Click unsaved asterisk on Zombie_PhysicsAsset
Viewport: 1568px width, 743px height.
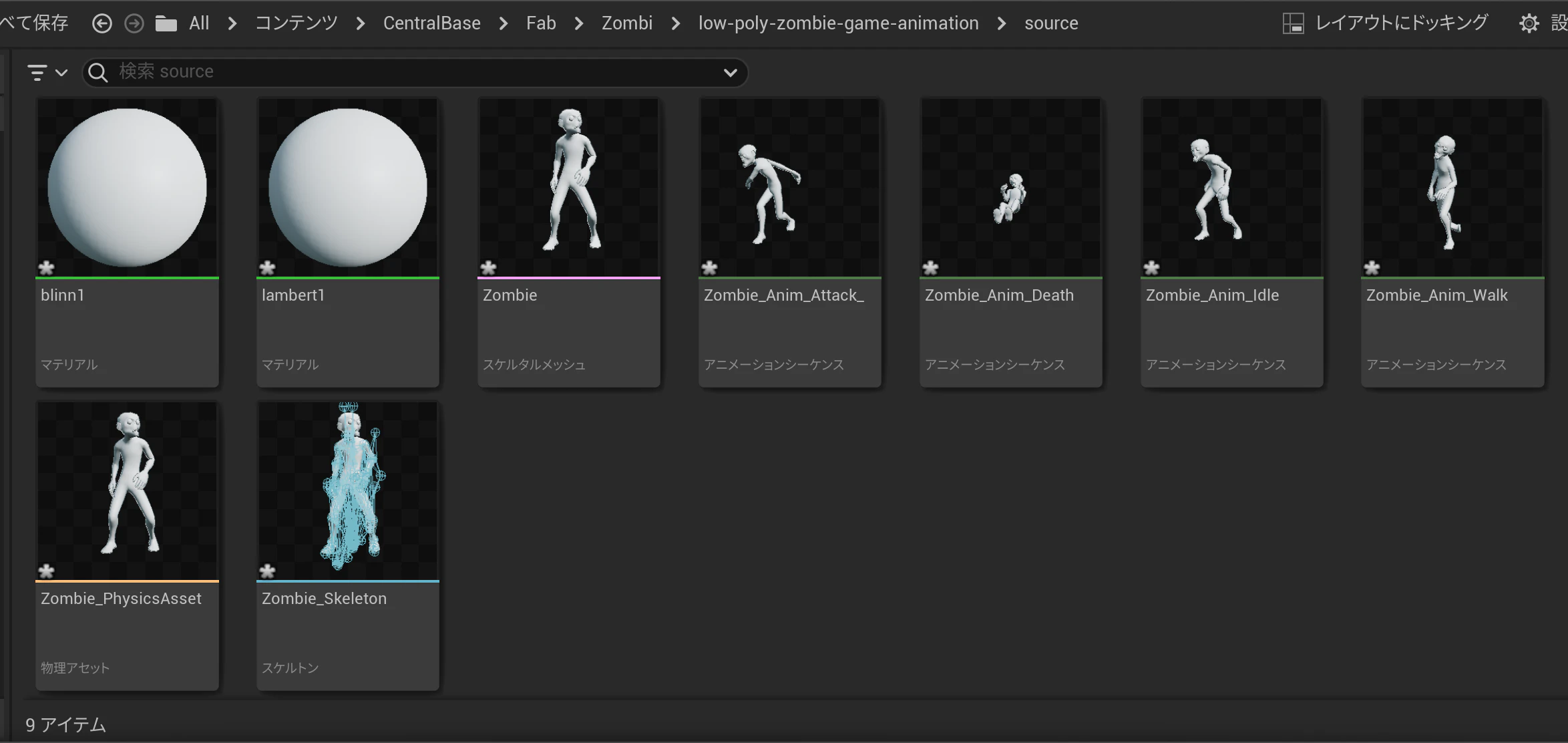click(x=46, y=571)
